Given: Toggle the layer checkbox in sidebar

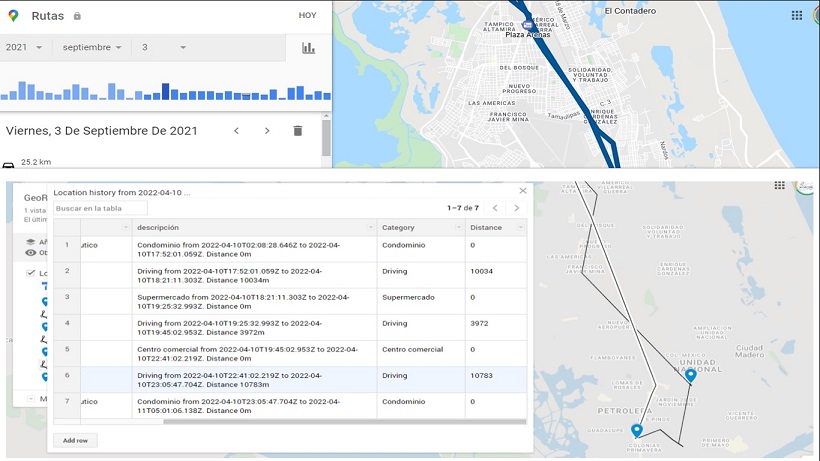Looking at the screenshot, I should [x=31, y=273].
